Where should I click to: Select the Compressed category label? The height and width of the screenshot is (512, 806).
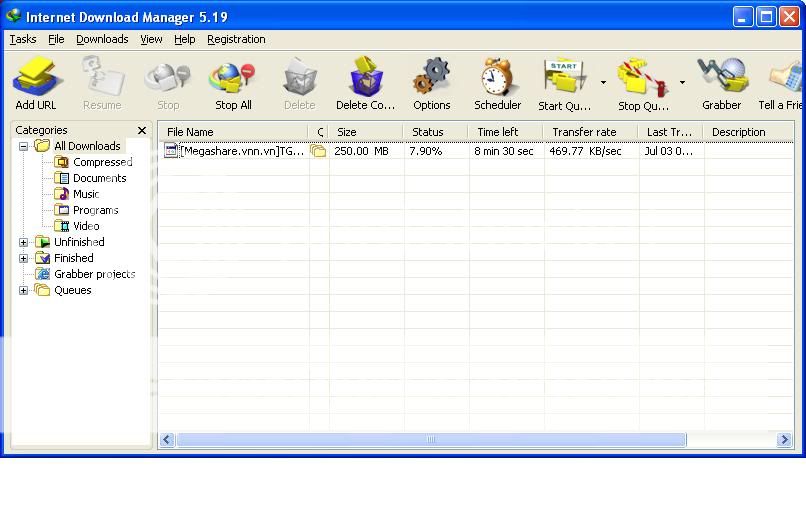pos(102,162)
